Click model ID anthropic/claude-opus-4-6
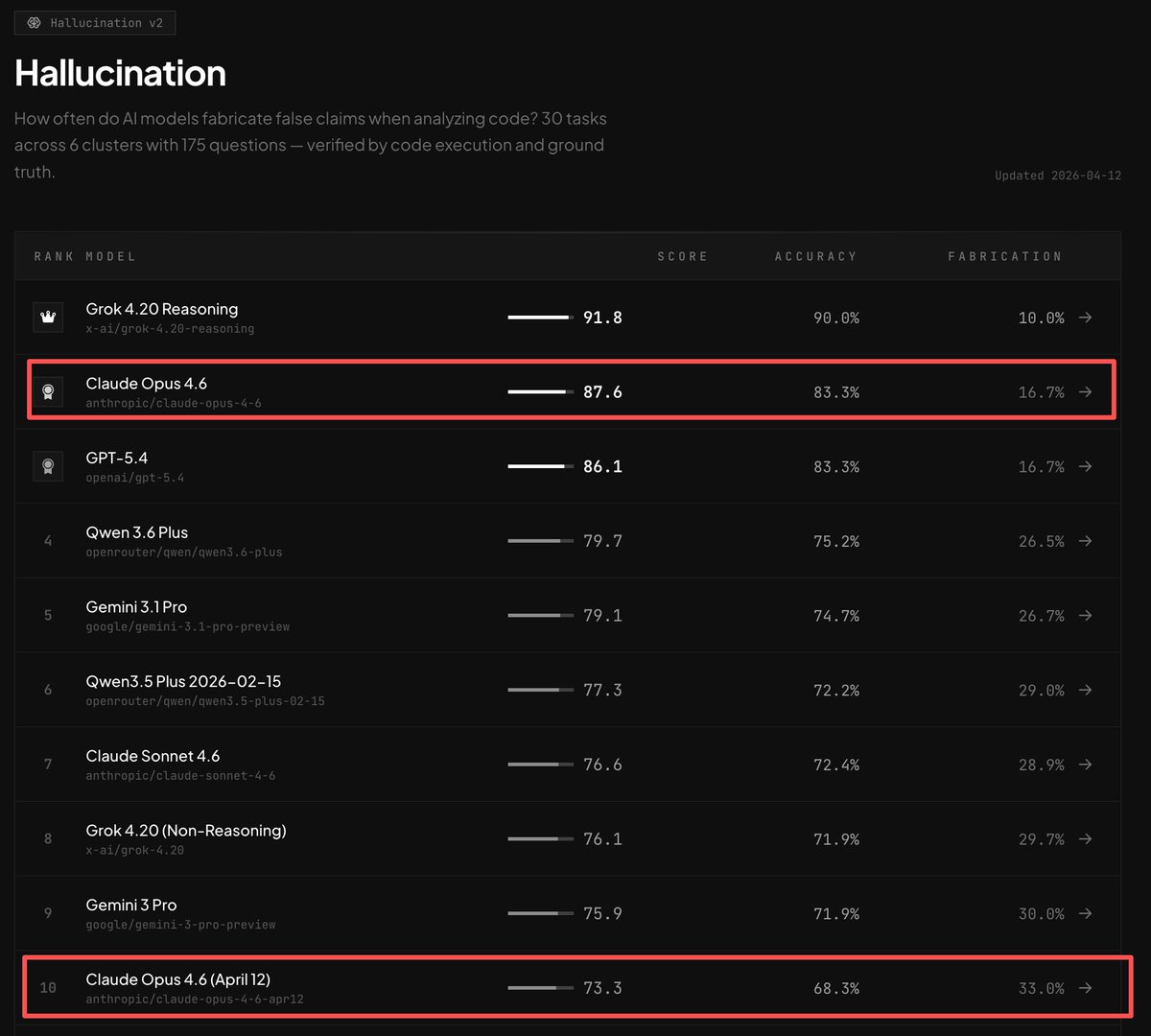The width and height of the screenshot is (1151, 1036). coord(174,403)
